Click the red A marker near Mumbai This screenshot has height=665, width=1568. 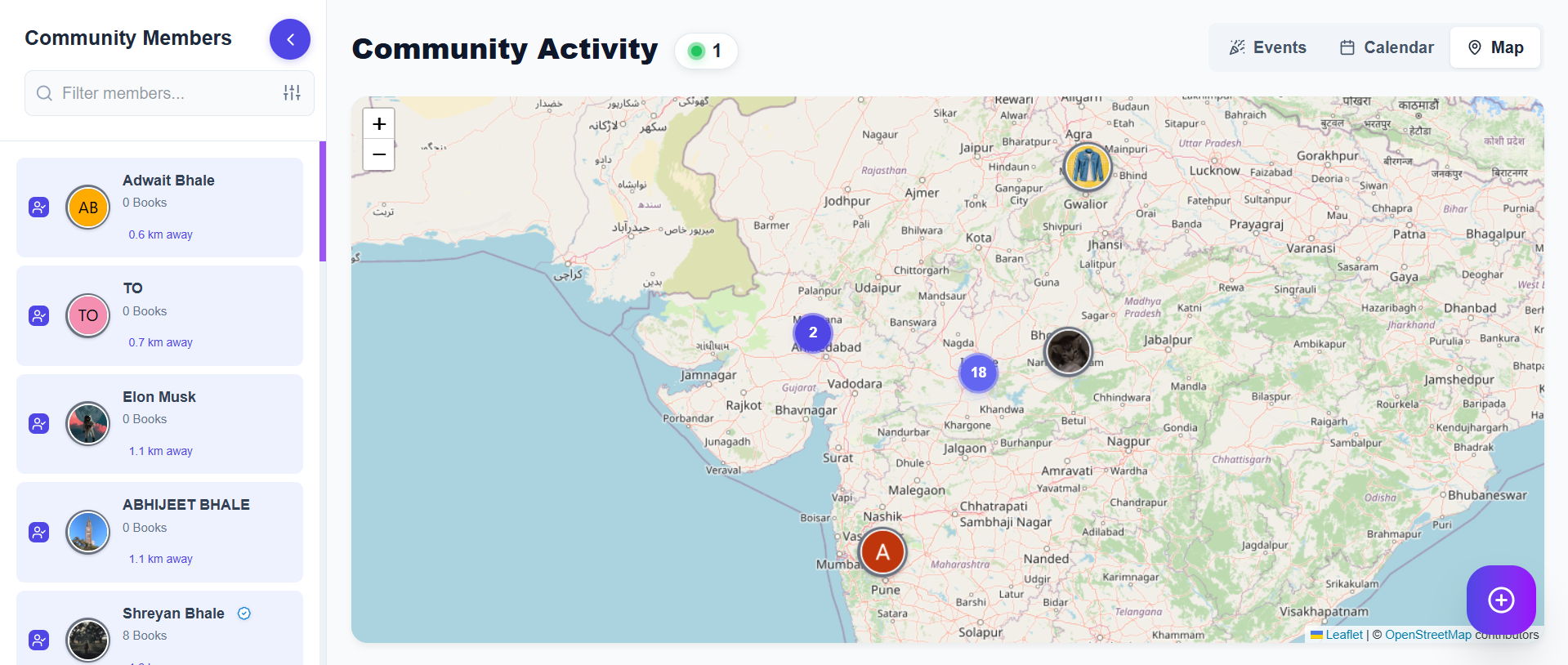tap(883, 551)
